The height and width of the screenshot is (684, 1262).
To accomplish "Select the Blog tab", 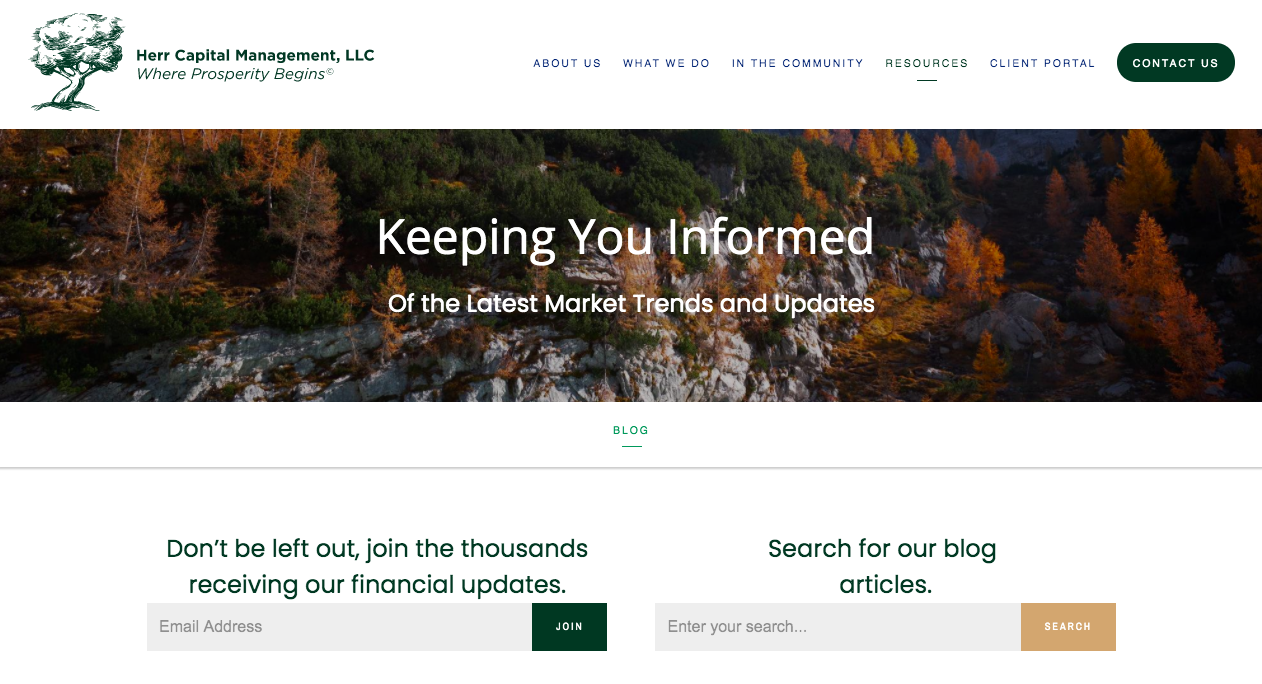I will [x=631, y=430].
